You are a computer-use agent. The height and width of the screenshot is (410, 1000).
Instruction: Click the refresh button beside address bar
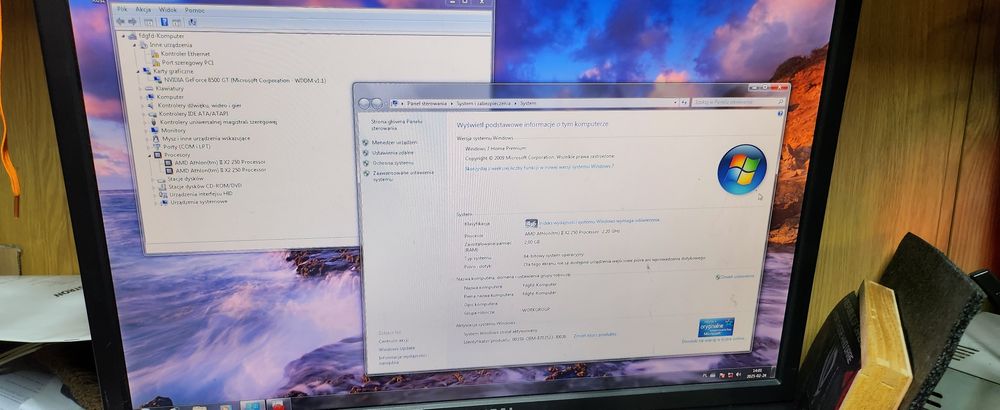[x=684, y=102]
